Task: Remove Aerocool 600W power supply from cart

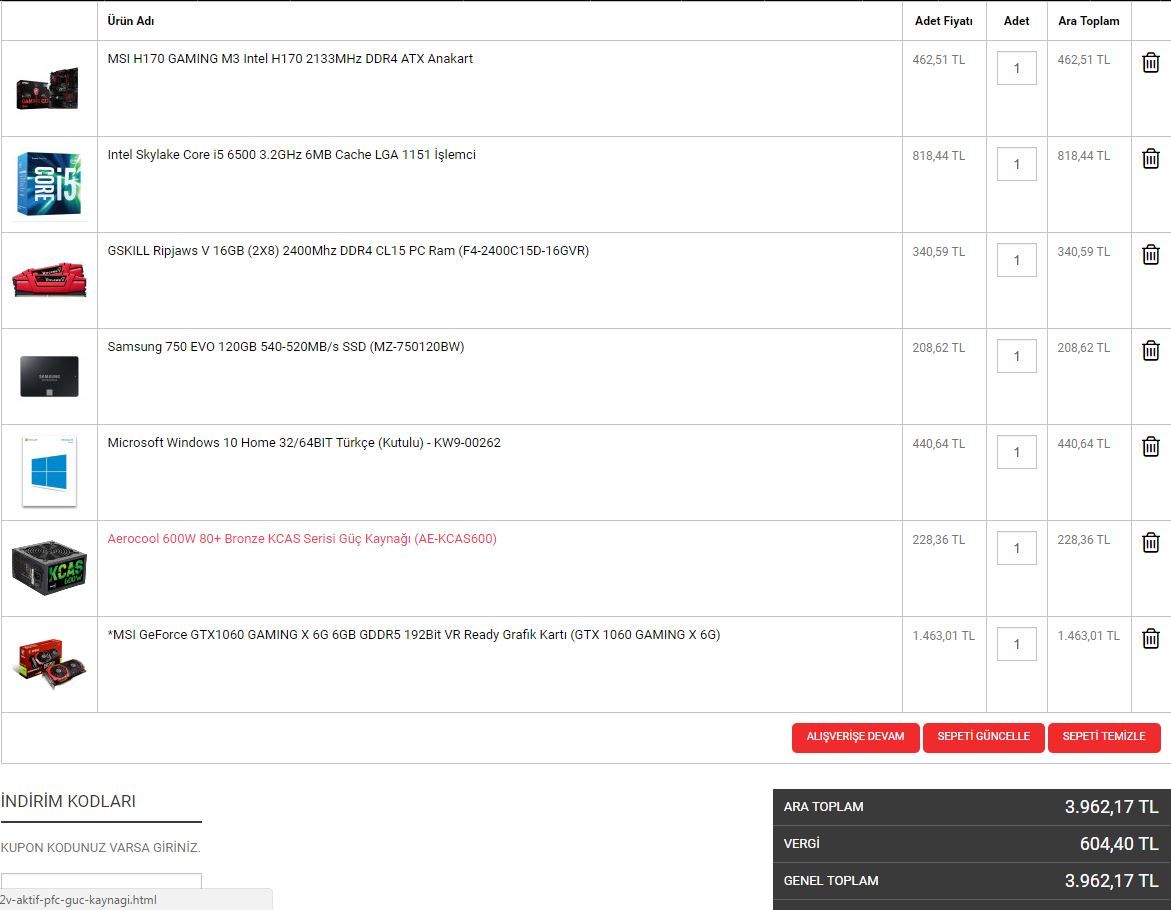Action: click(x=1150, y=543)
